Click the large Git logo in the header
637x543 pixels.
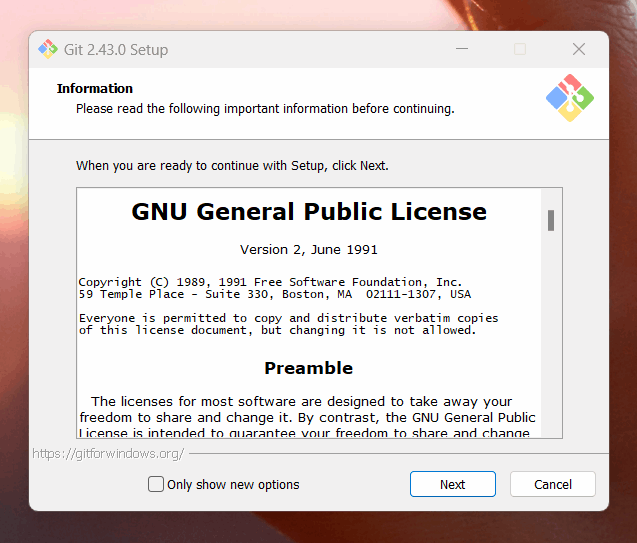coord(570,98)
